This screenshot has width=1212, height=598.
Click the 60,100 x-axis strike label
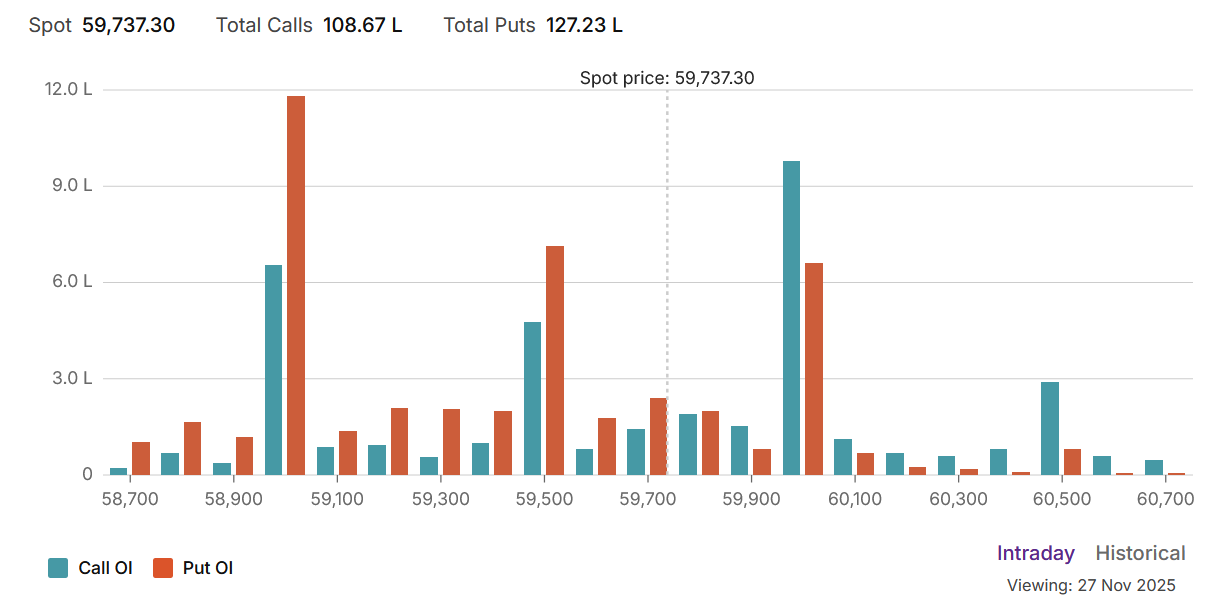[855, 497]
